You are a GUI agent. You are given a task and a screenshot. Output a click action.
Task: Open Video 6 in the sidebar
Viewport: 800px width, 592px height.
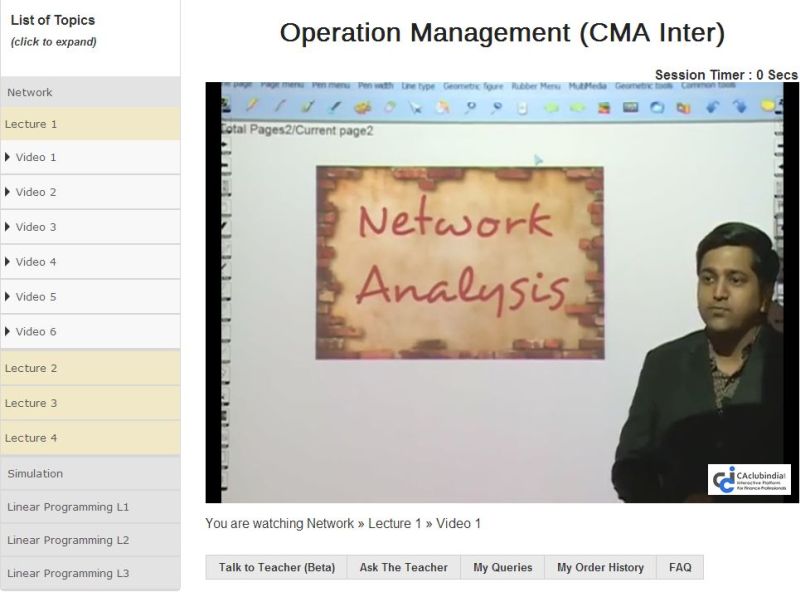pyautogui.click(x=36, y=332)
